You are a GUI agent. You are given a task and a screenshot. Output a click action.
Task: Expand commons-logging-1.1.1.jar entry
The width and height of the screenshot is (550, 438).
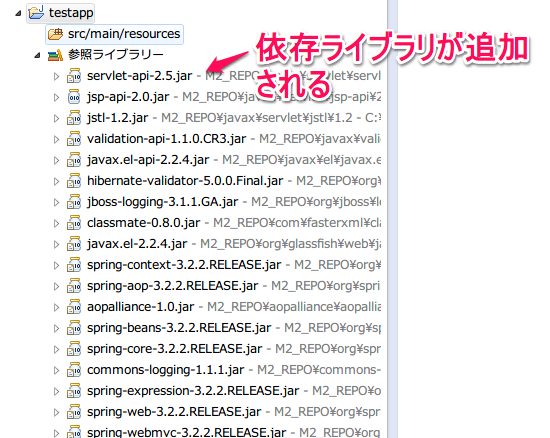point(56,371)
